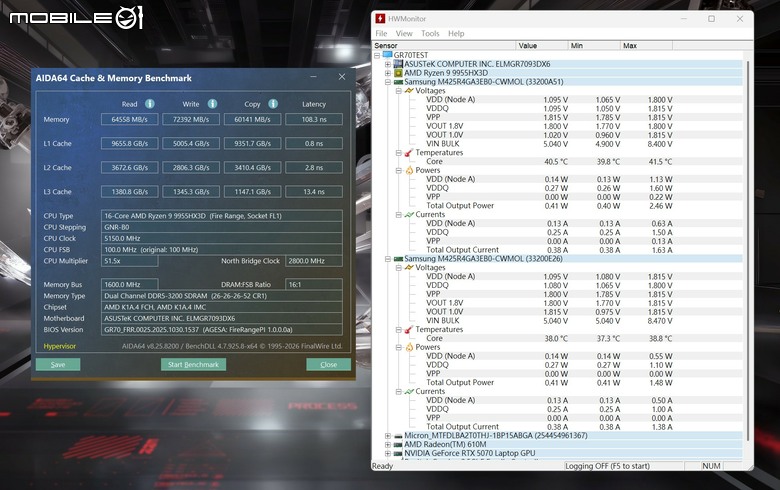
Task: Click the Voltages icon under Samsung 33200A51
Action: (x=409, y=91)
